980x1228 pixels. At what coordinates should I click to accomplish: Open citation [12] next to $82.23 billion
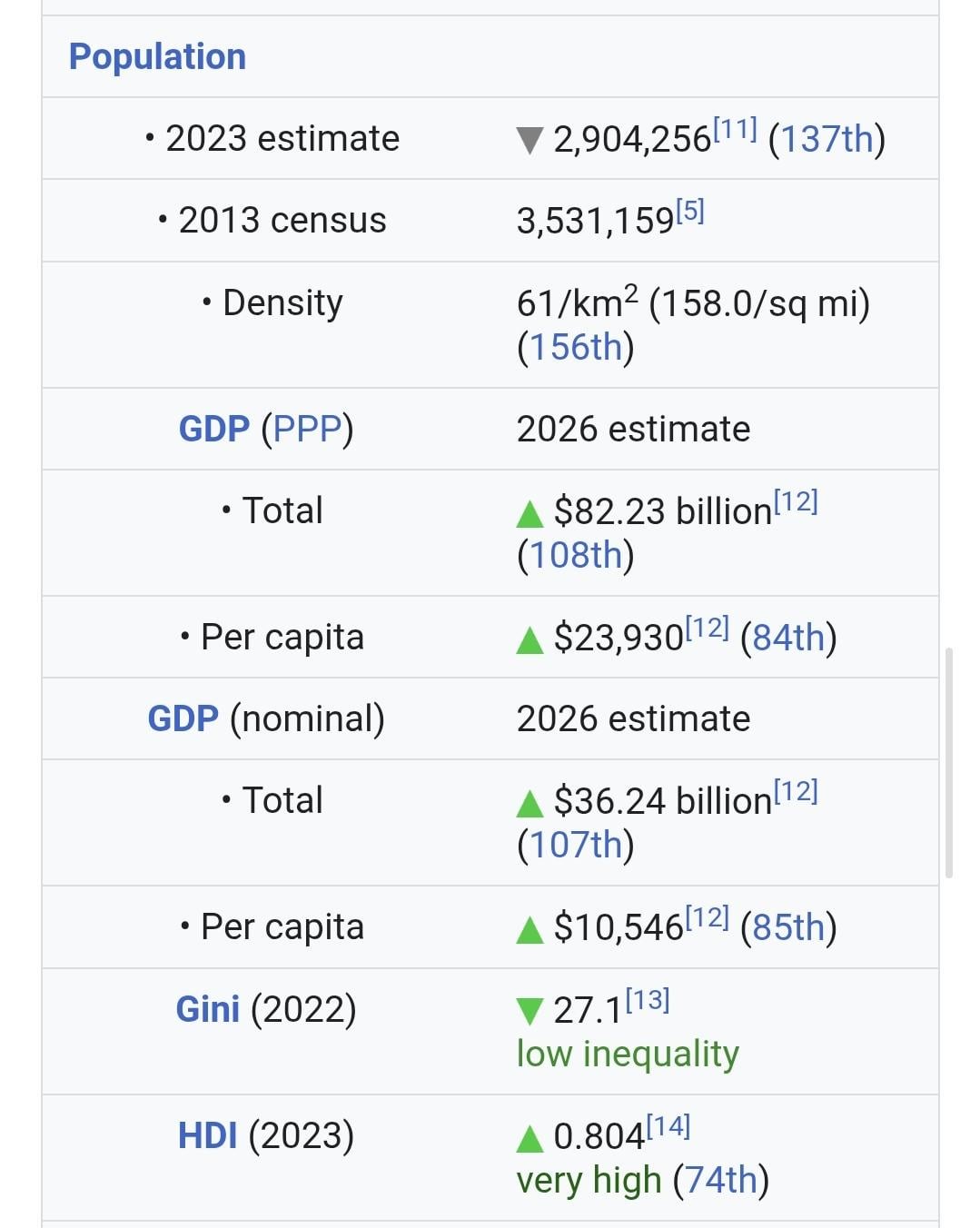click(796, 502)
